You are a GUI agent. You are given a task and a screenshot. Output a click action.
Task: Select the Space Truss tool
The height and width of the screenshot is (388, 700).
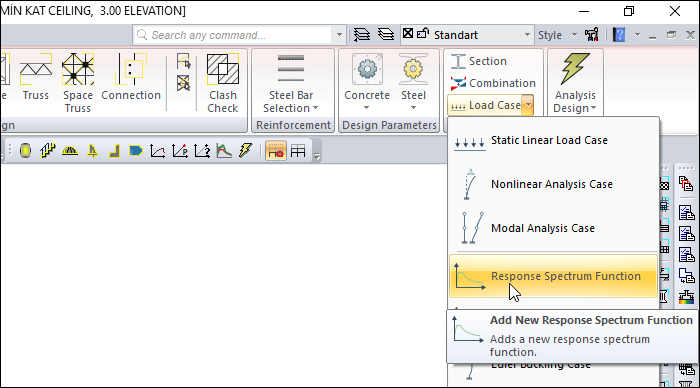pos(78,83)
